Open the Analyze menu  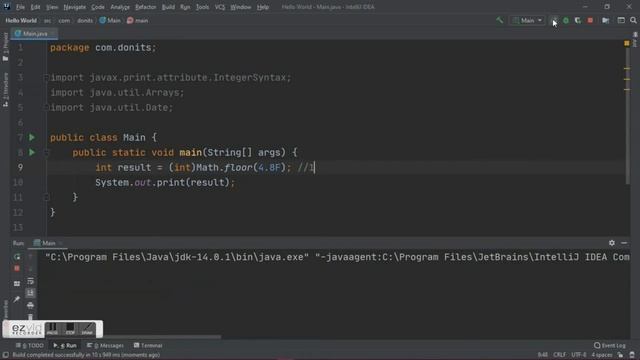point(120,7)
